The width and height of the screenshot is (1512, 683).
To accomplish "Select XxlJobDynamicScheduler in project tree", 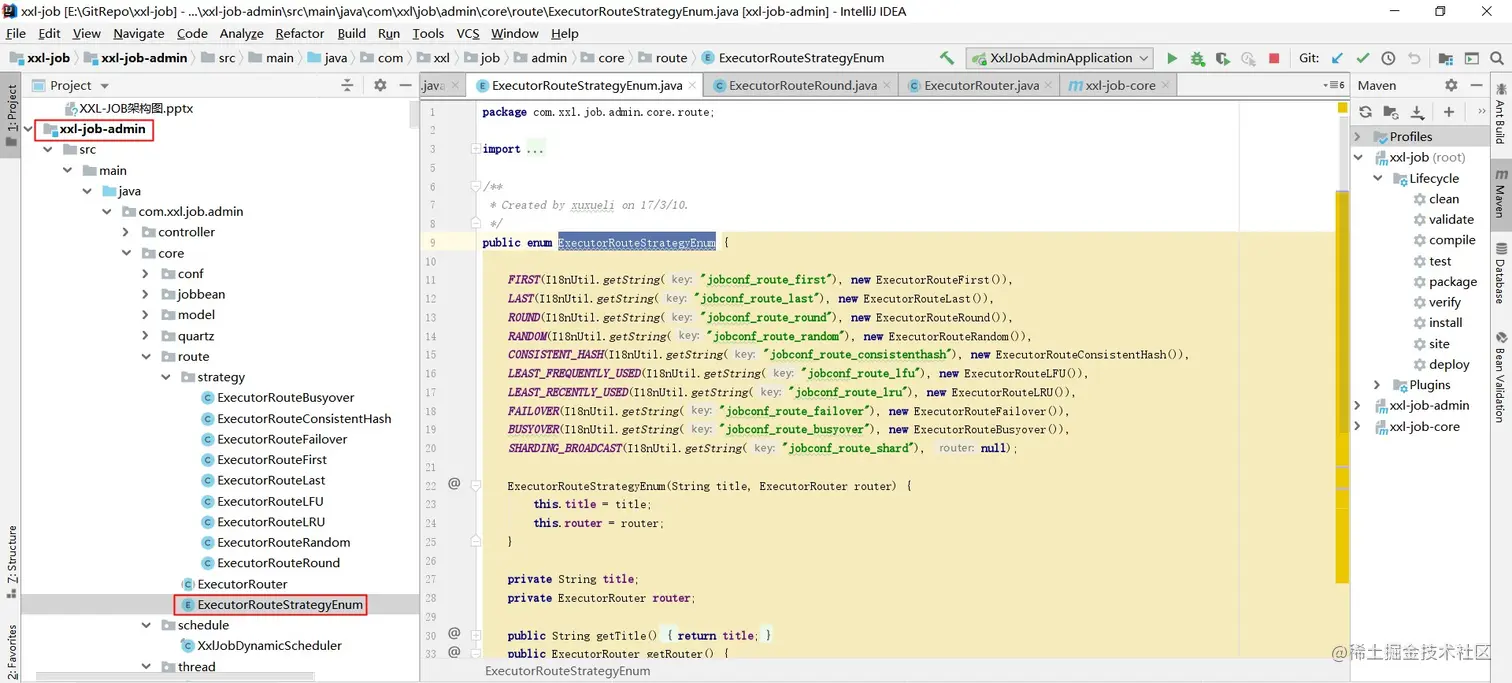I will (270, 646).
